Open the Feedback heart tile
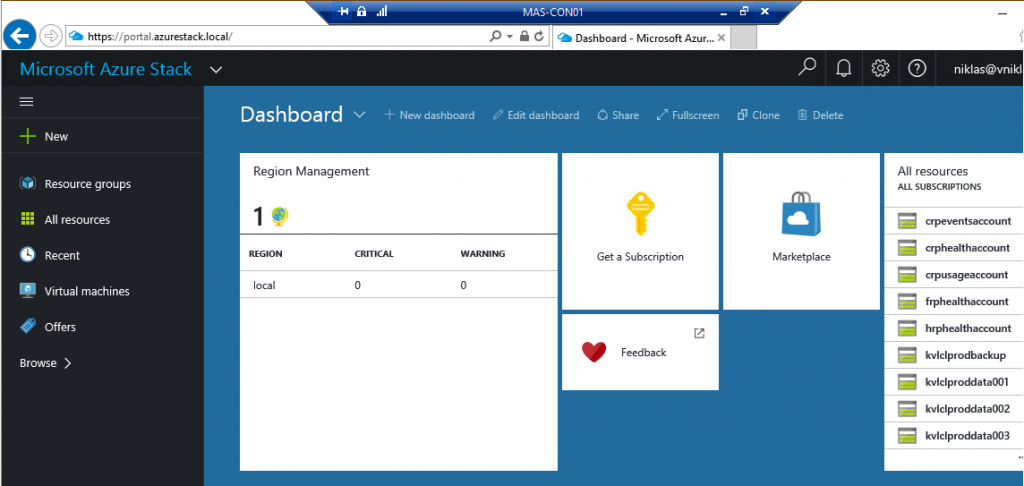Viewport: 1024px width, 486px height. [x=640, y=352]
